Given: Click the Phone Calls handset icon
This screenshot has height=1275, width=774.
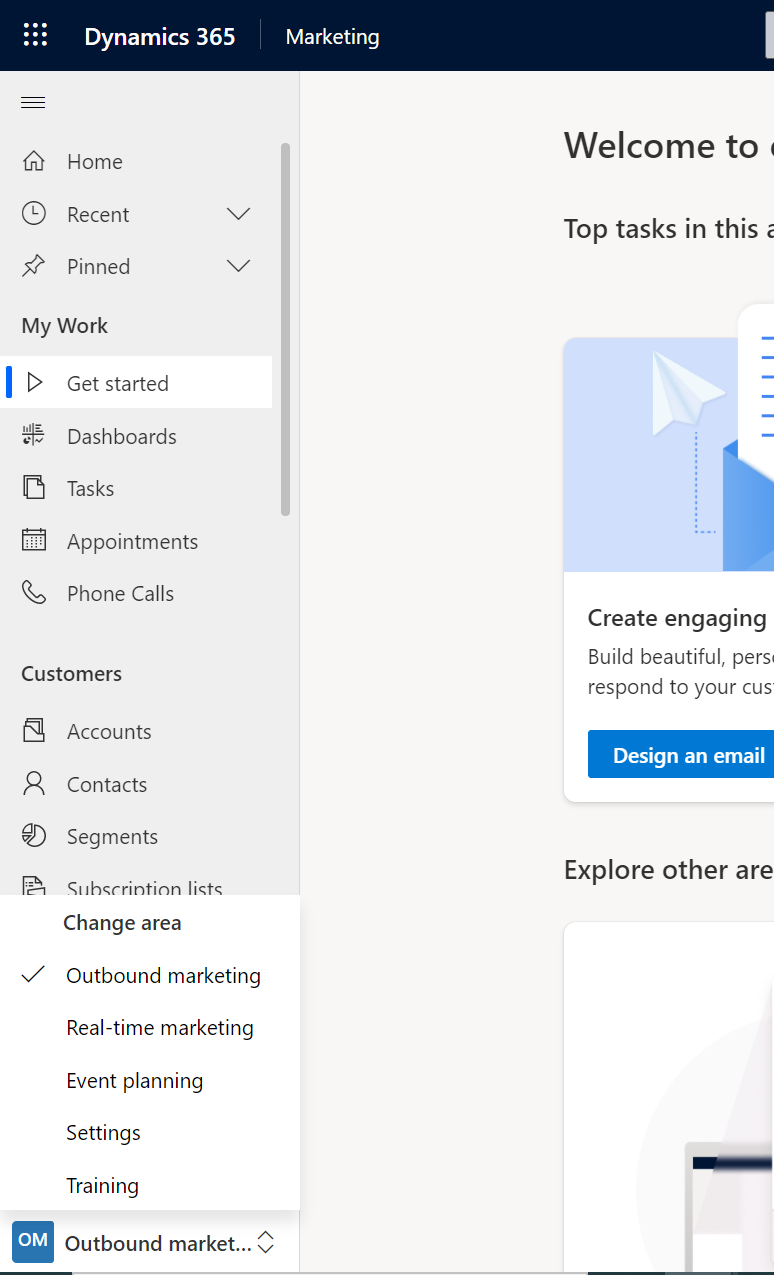Looking at the screenshot, I should click(x=34, y=593).
